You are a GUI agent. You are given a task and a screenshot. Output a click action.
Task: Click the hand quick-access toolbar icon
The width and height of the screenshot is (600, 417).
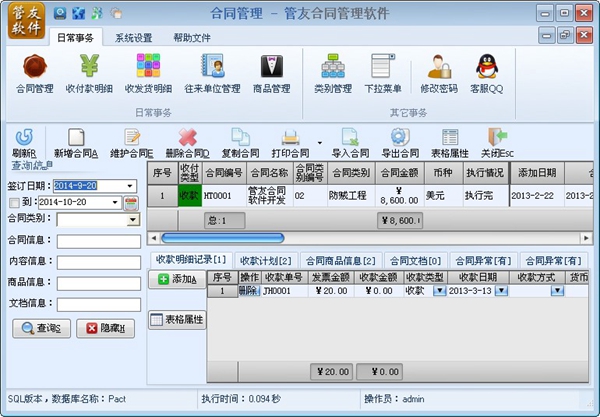116,13
